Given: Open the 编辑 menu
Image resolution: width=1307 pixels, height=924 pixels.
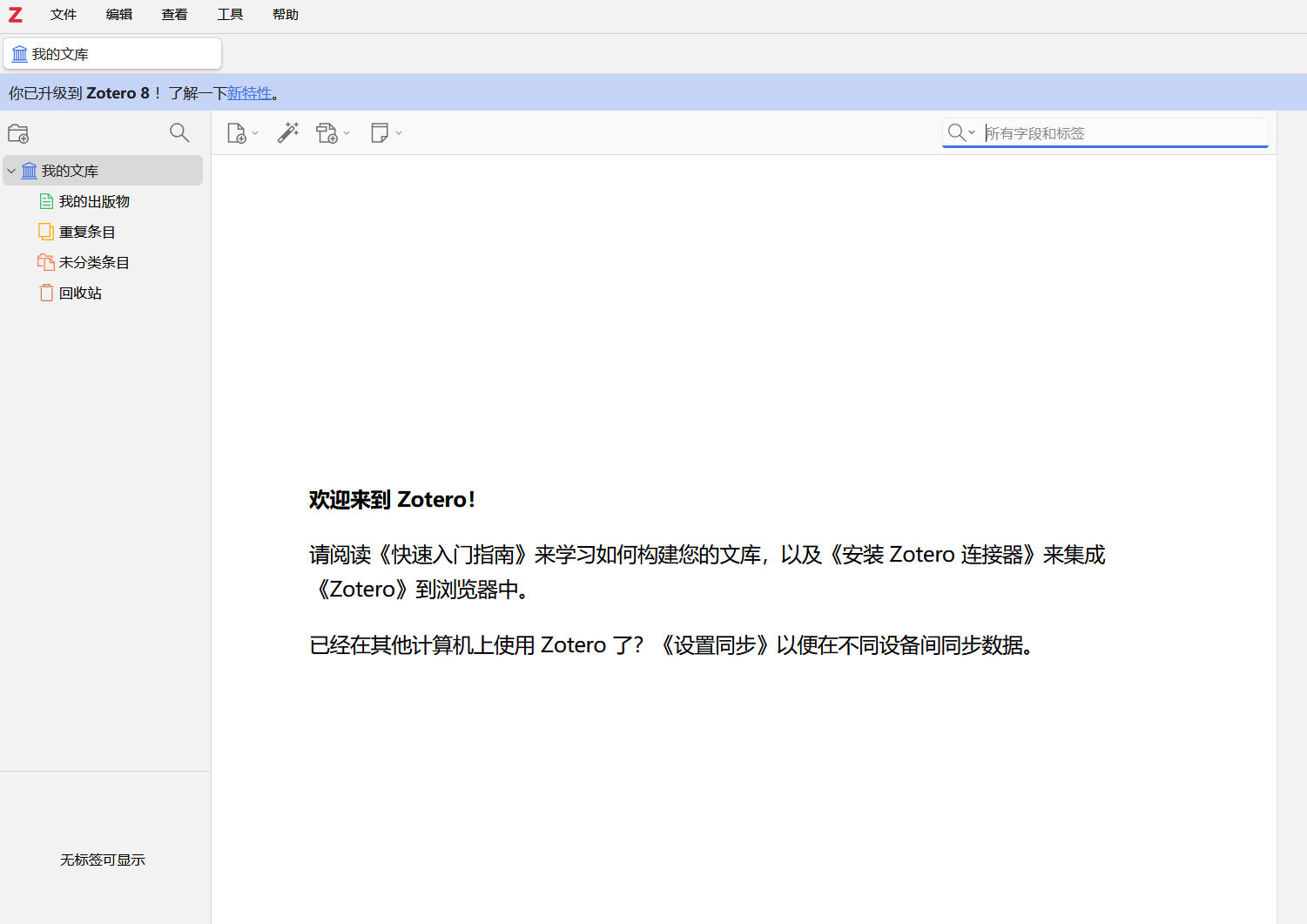Looking at the screenshot, I should [x=119, y=15].
